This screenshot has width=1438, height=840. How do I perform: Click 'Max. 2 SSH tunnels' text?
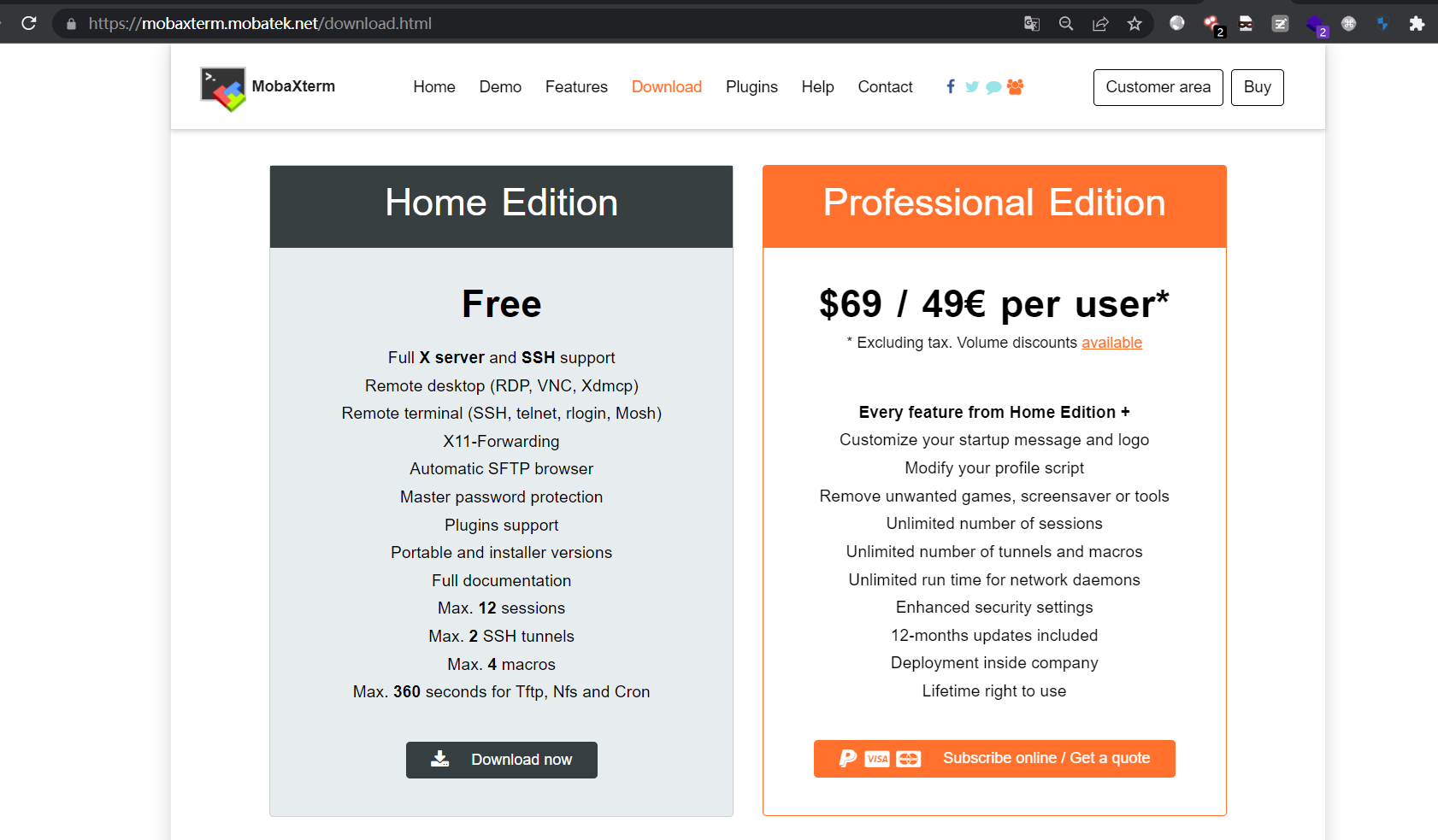tap(502, 637)
